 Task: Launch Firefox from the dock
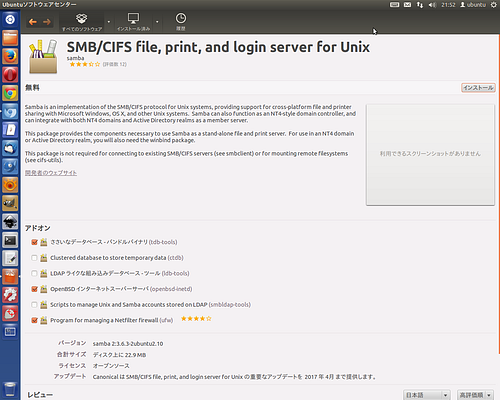(10, 56)
